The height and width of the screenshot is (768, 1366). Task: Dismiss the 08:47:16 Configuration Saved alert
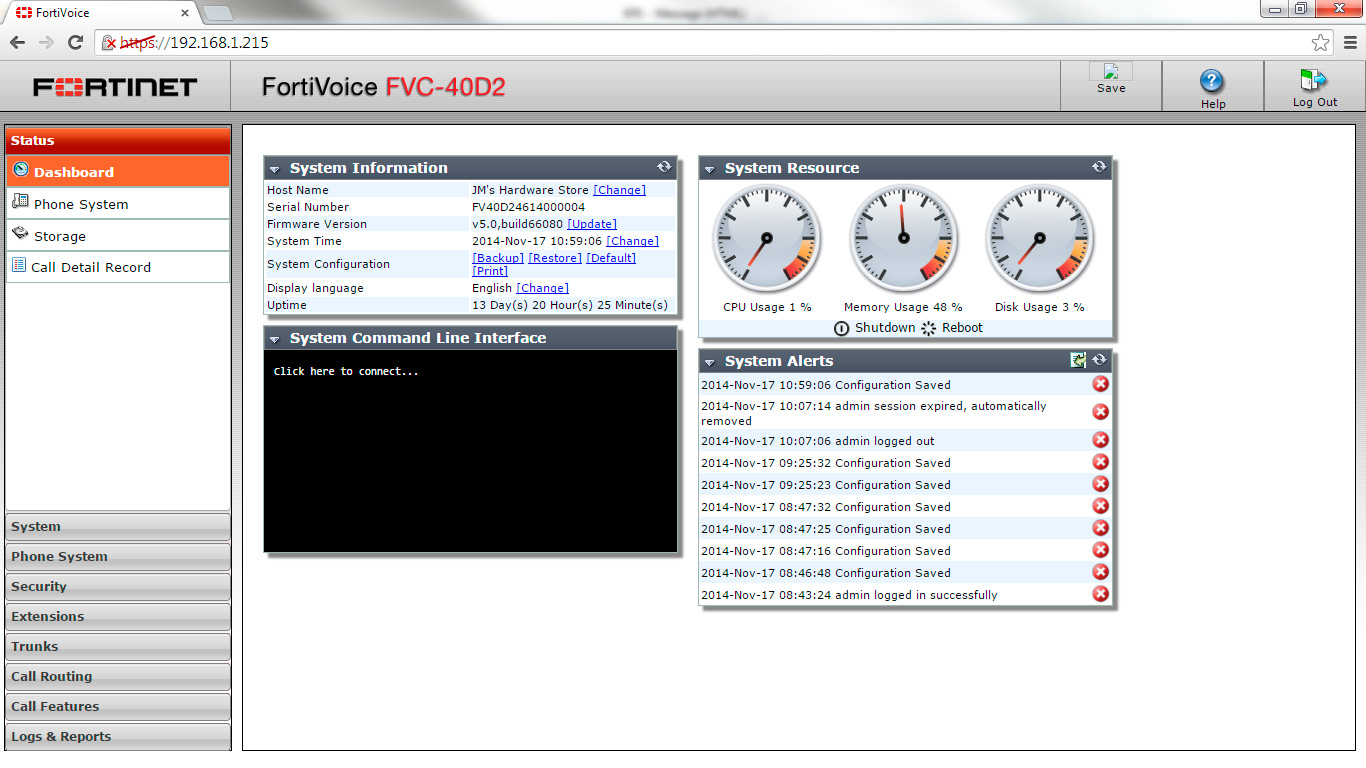[1100, 550]
